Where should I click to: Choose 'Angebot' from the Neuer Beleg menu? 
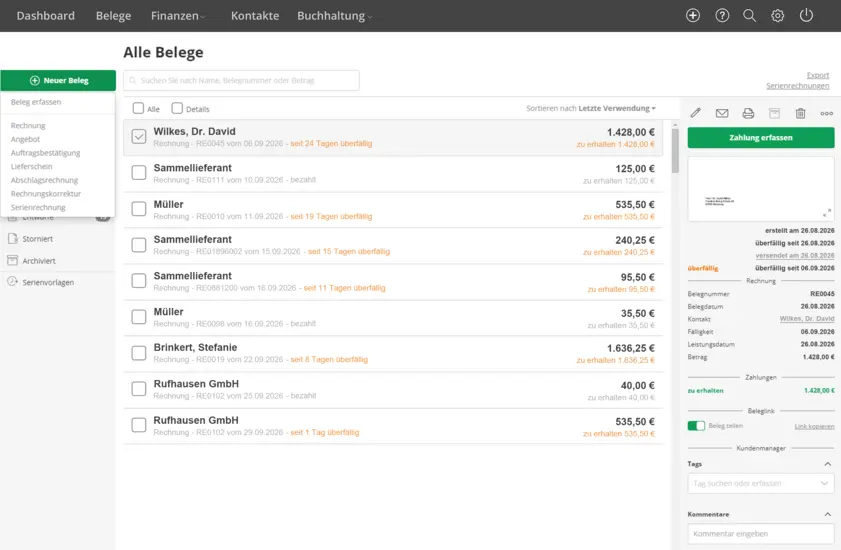(x=27, y=139)
